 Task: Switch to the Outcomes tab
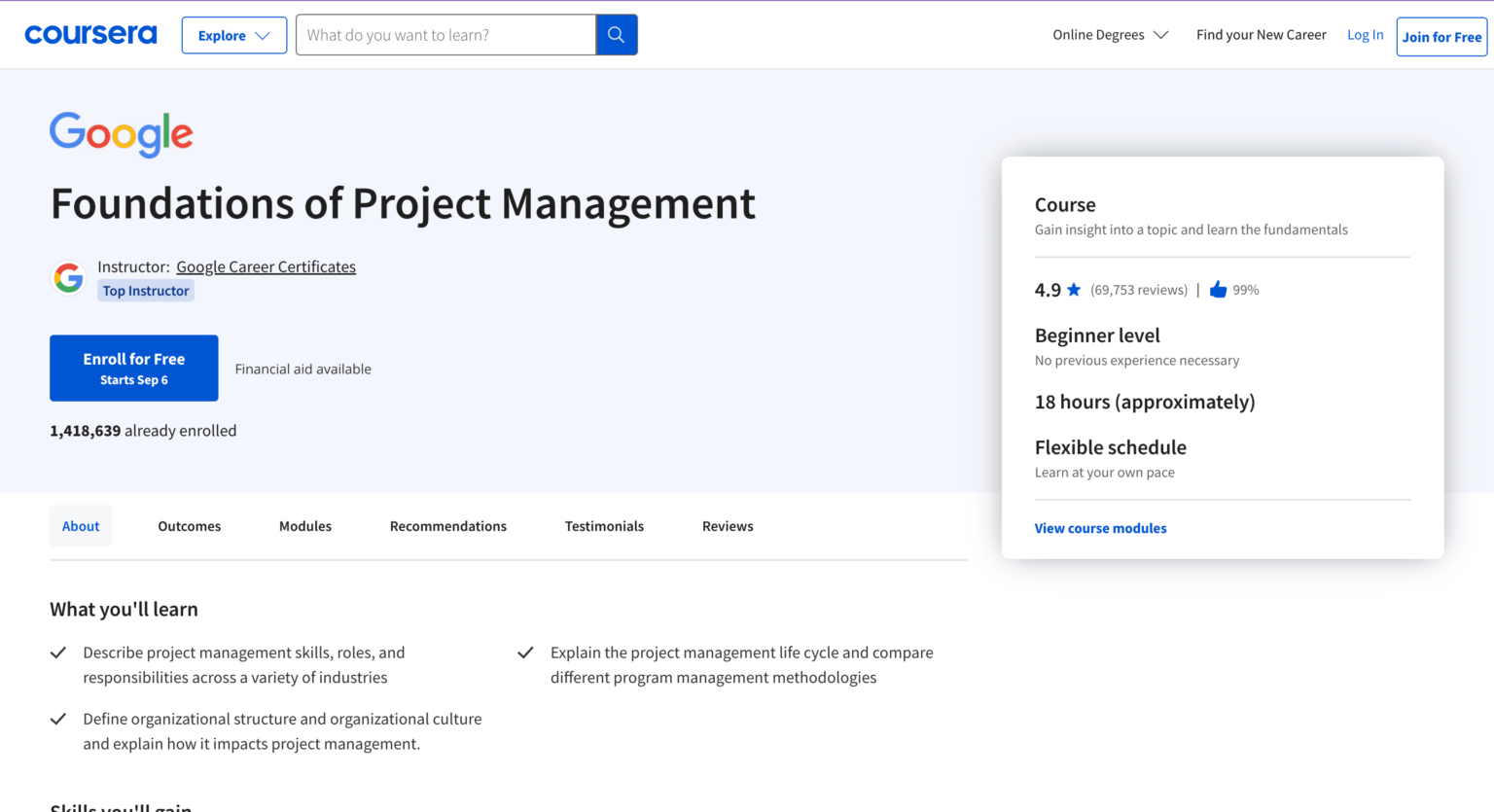tap(189, 525)
